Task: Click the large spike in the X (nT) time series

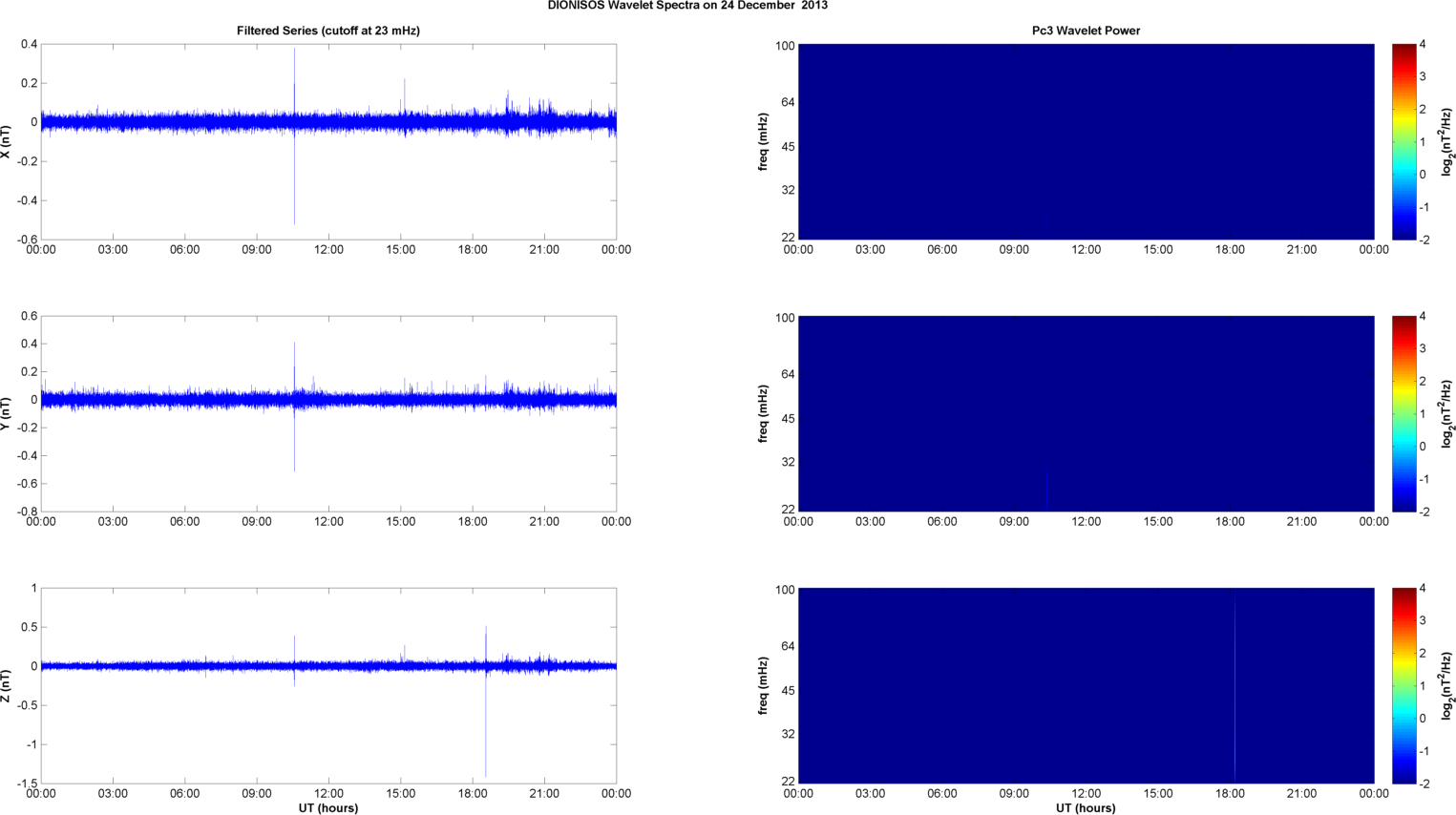Action: (x=294, y=136)
